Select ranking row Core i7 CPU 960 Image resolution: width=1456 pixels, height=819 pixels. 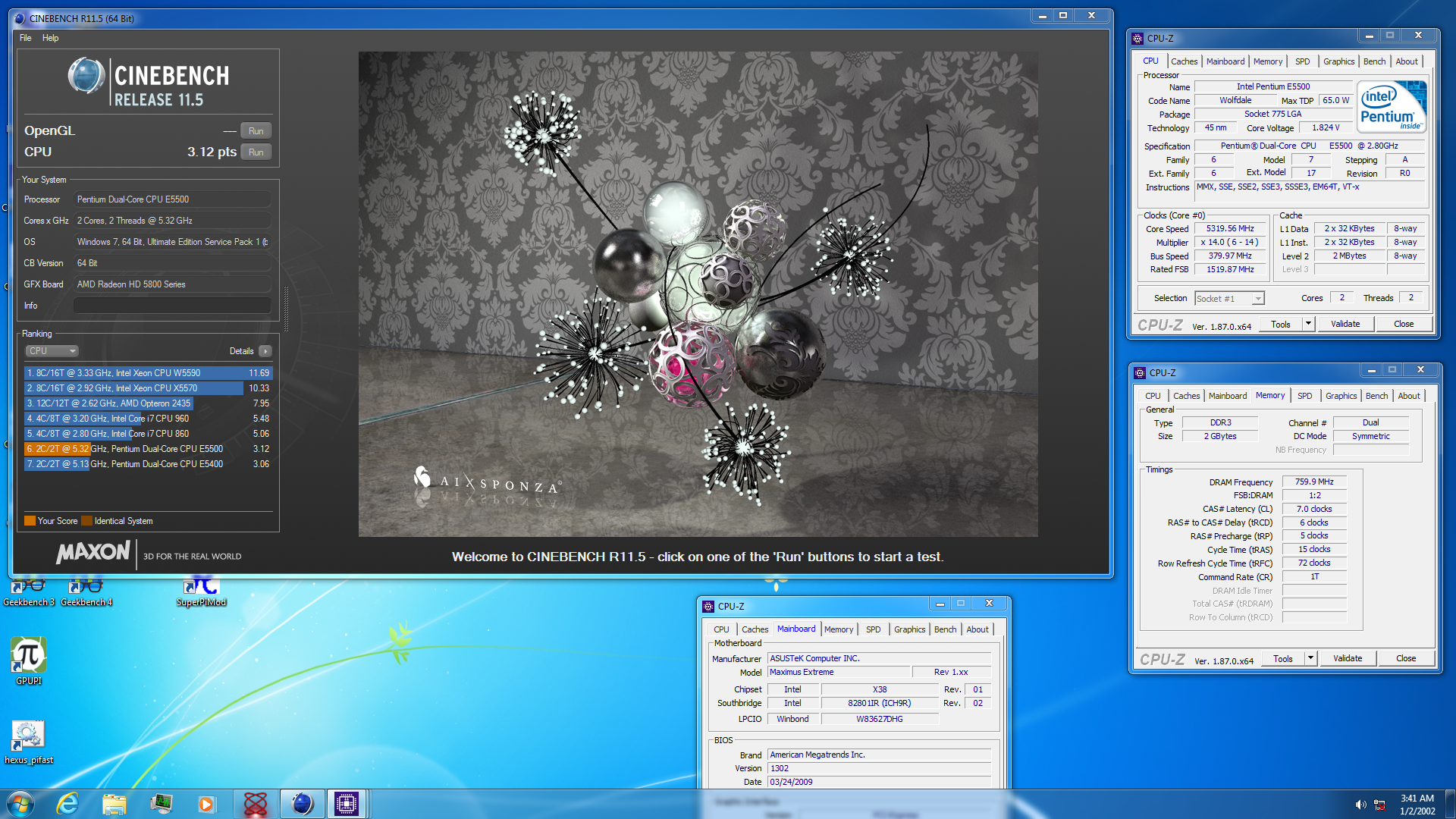[x=148, y=419]
